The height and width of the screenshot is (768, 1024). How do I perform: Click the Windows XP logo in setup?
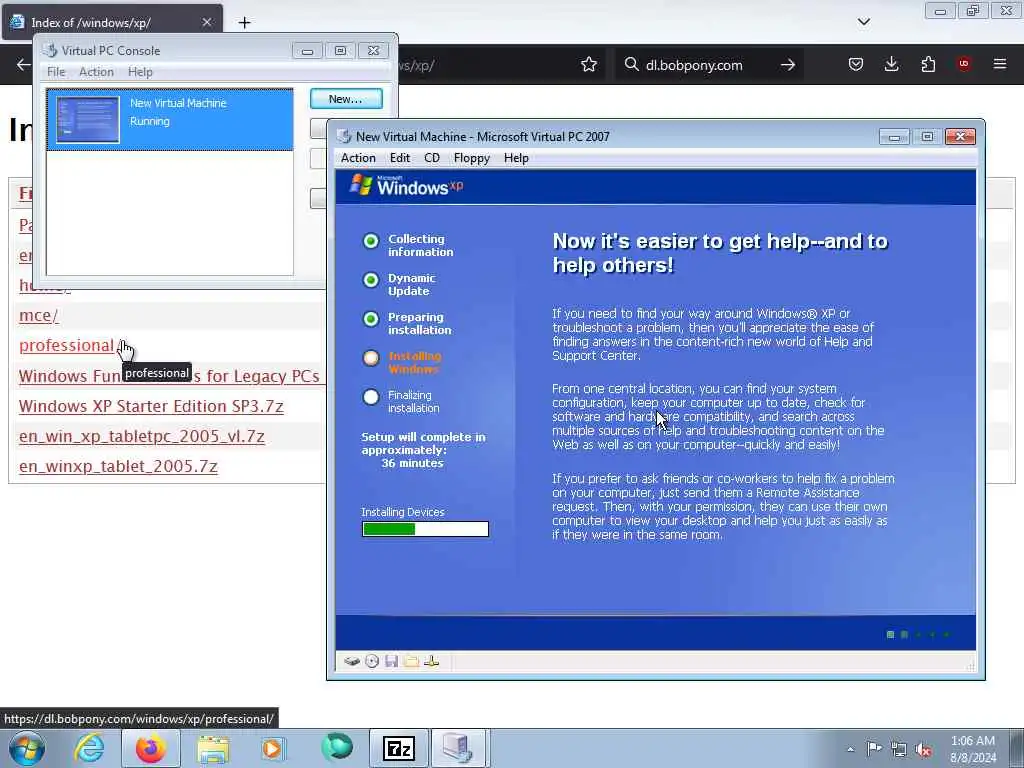coord(406,185)
